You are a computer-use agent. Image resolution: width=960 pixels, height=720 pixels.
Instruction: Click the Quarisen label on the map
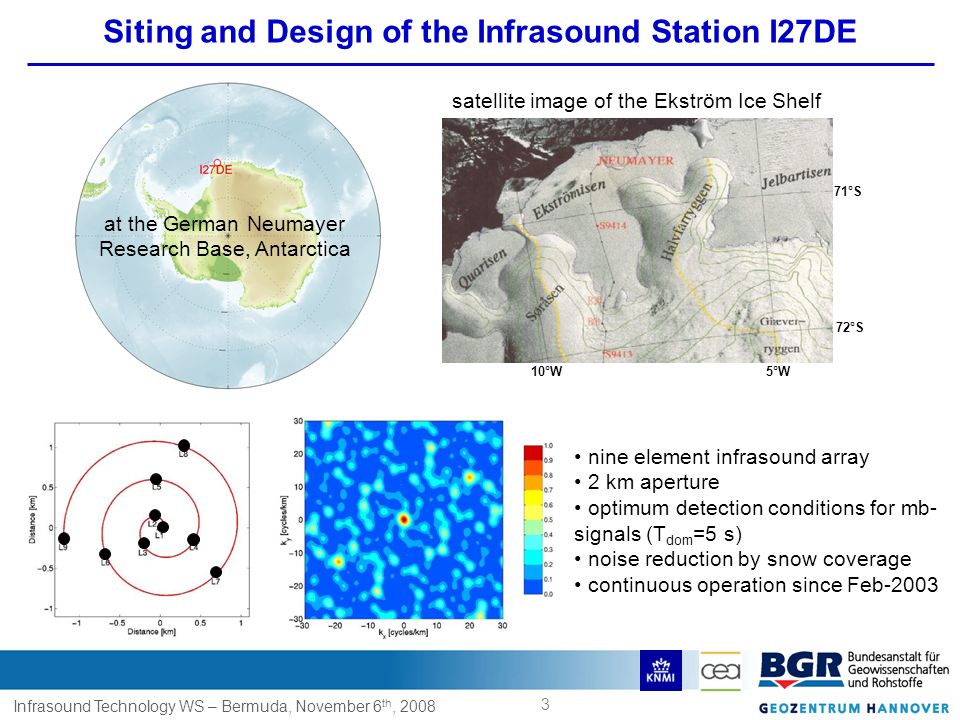tap(482, 268)
